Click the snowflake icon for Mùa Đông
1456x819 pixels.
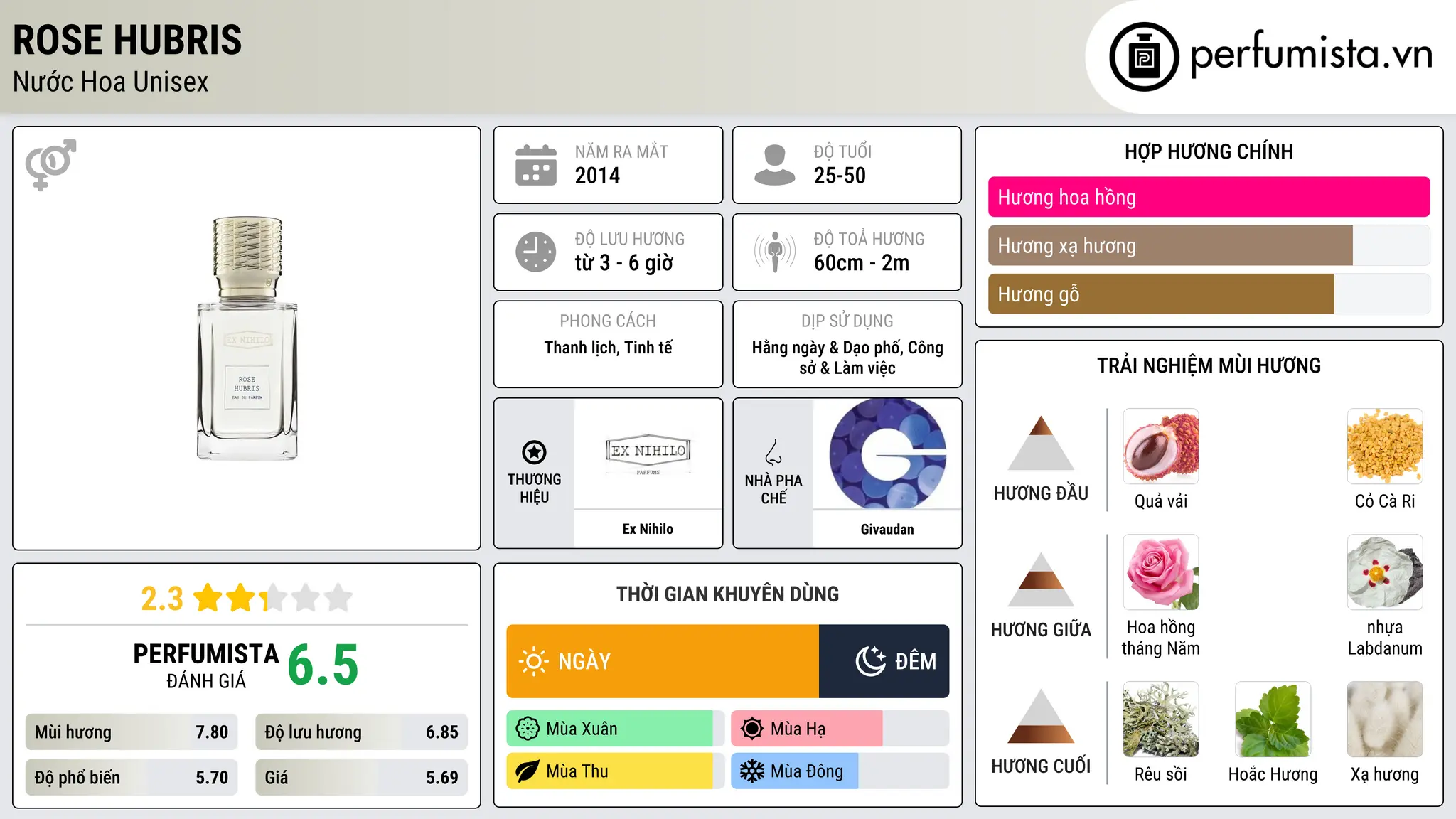coord(752,771)
